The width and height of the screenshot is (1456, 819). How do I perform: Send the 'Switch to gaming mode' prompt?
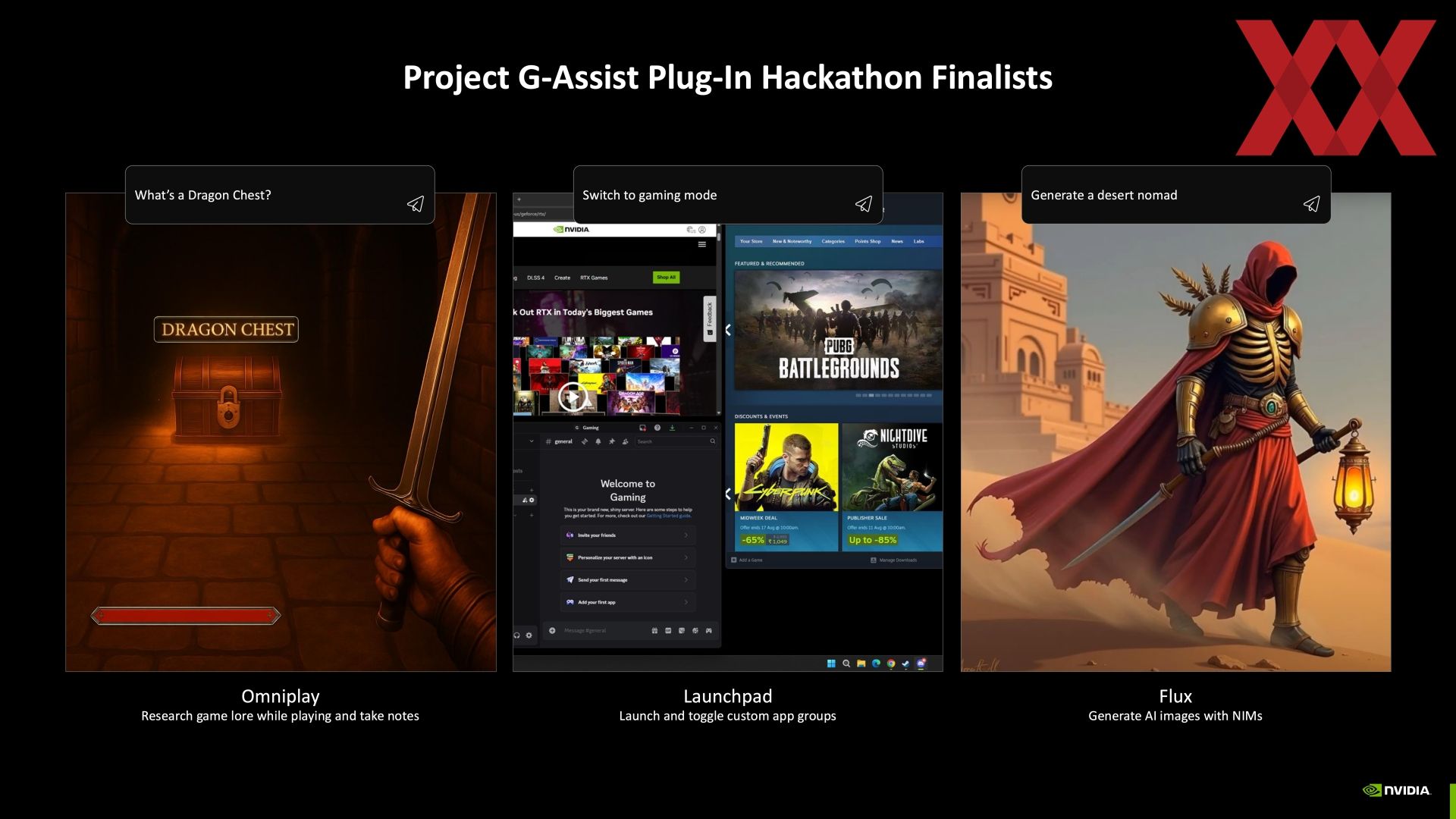[864, 204]
